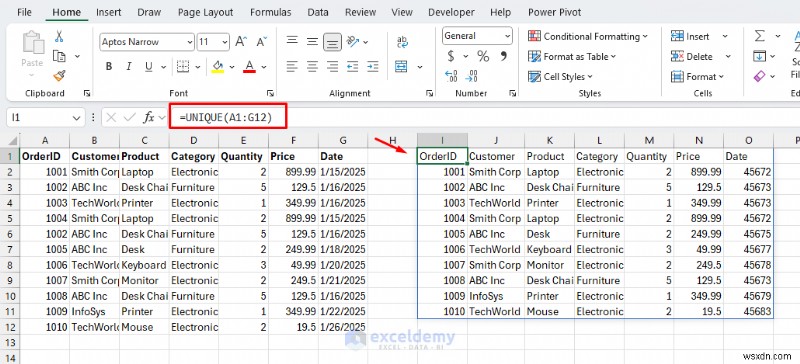Toggle Underline formatting
This screenshot has width=800, height=364.
(148, 66)
